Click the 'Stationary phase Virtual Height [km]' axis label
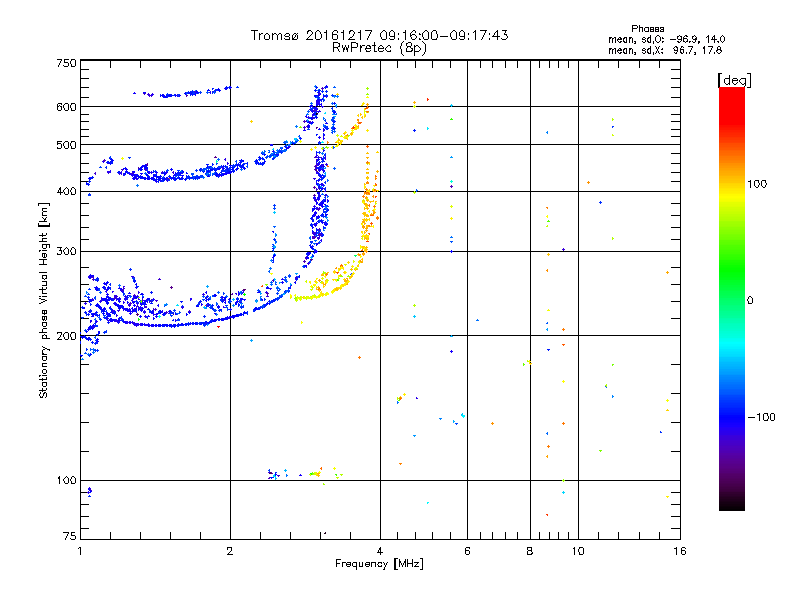The image size is (800, 600). (x=44, y=300)
